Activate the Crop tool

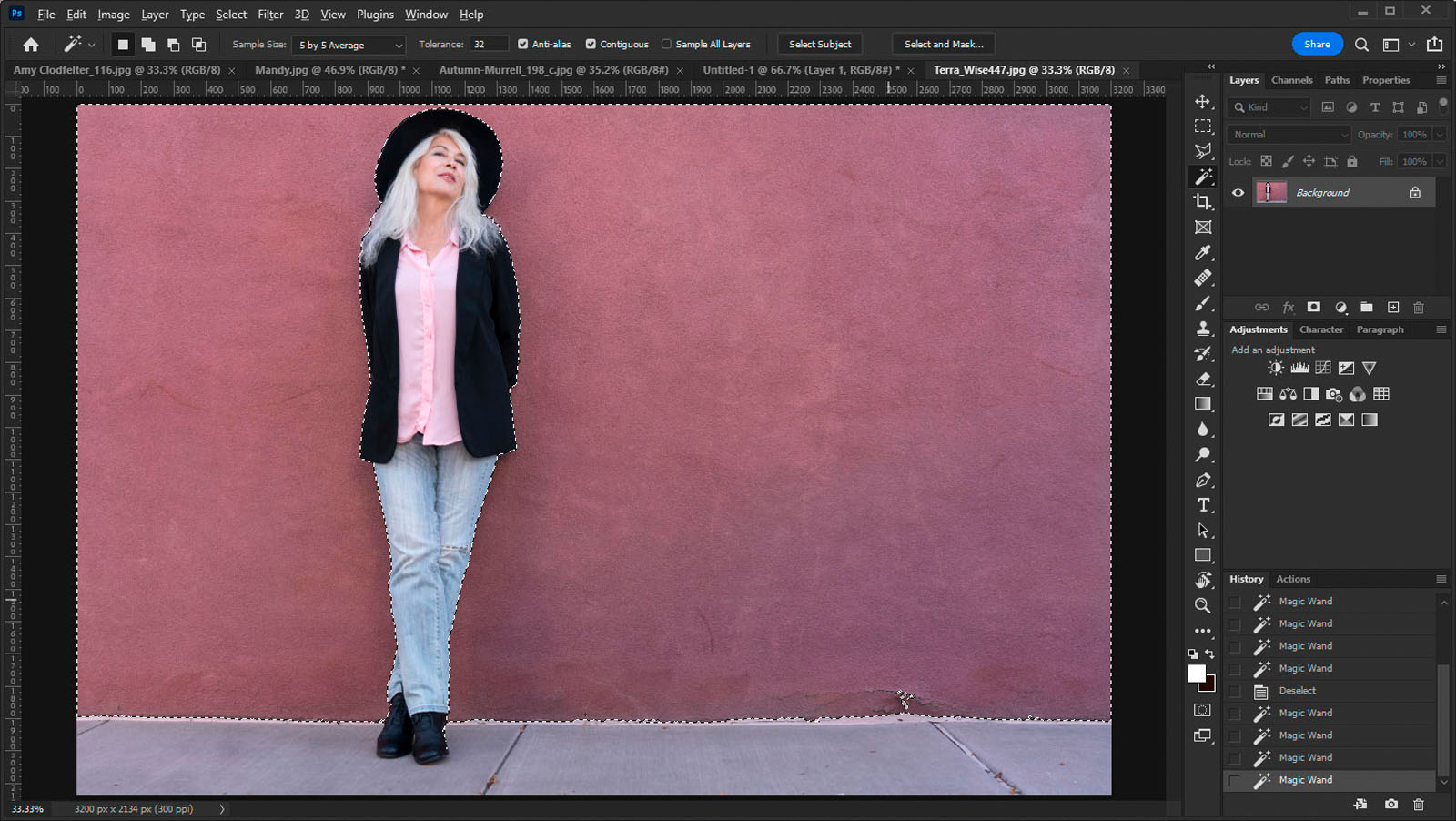pyautogui.click(x=1203, y=202)
